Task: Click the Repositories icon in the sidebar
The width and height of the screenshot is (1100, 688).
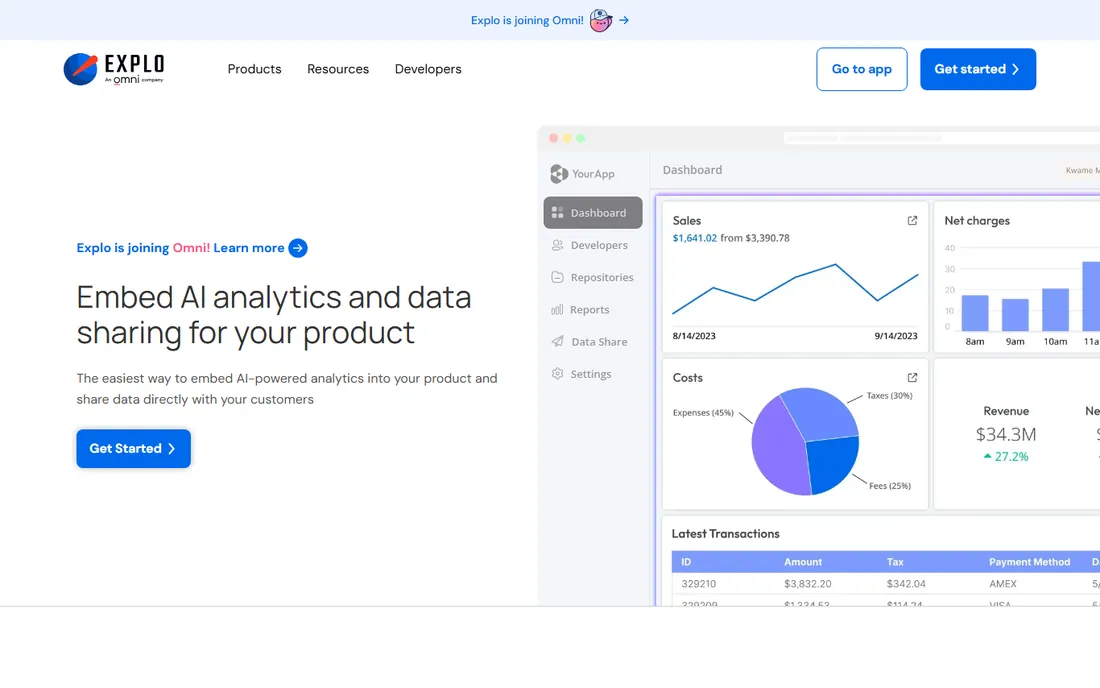Action: coord(558,277)
